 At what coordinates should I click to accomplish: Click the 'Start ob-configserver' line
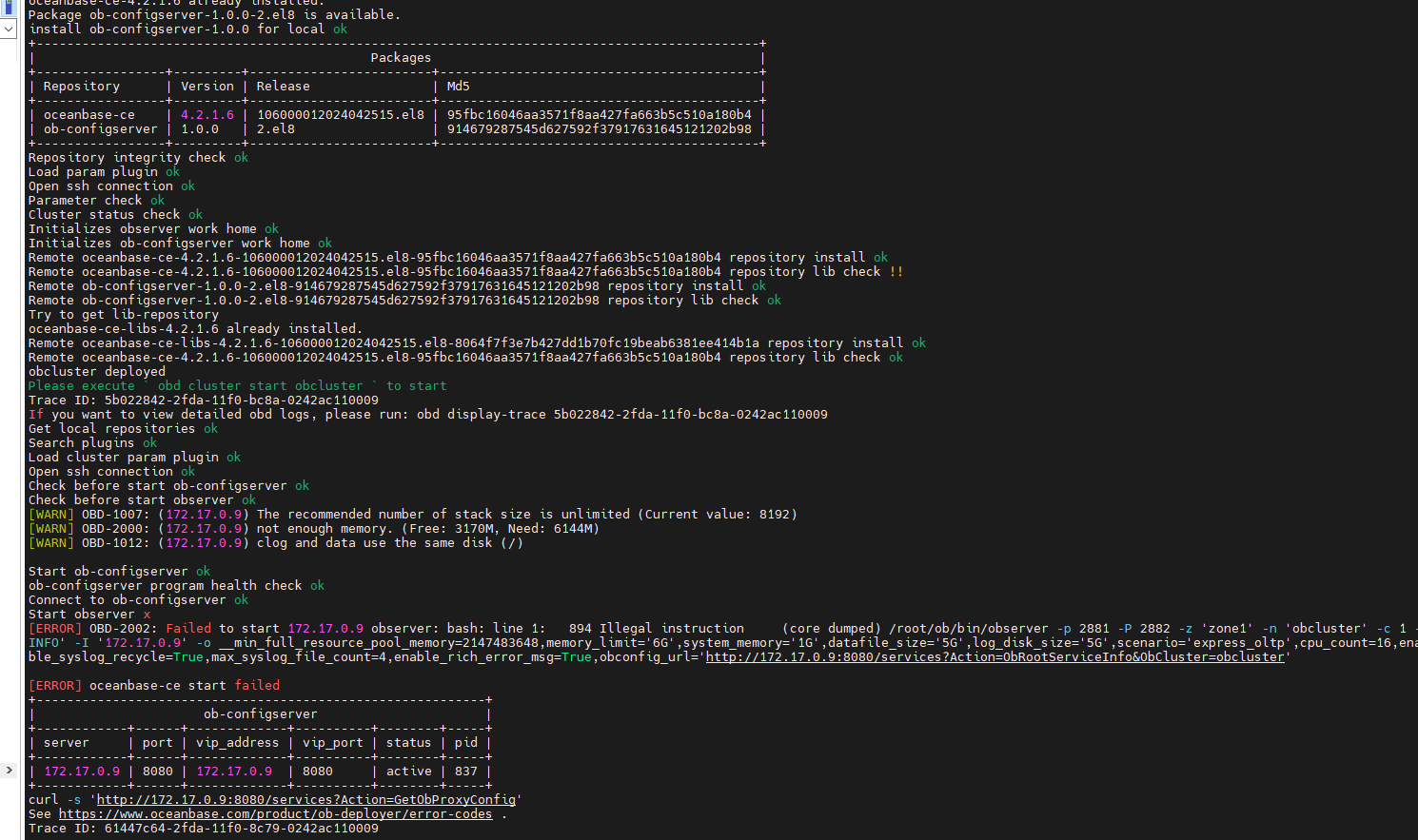click(119, 572)
